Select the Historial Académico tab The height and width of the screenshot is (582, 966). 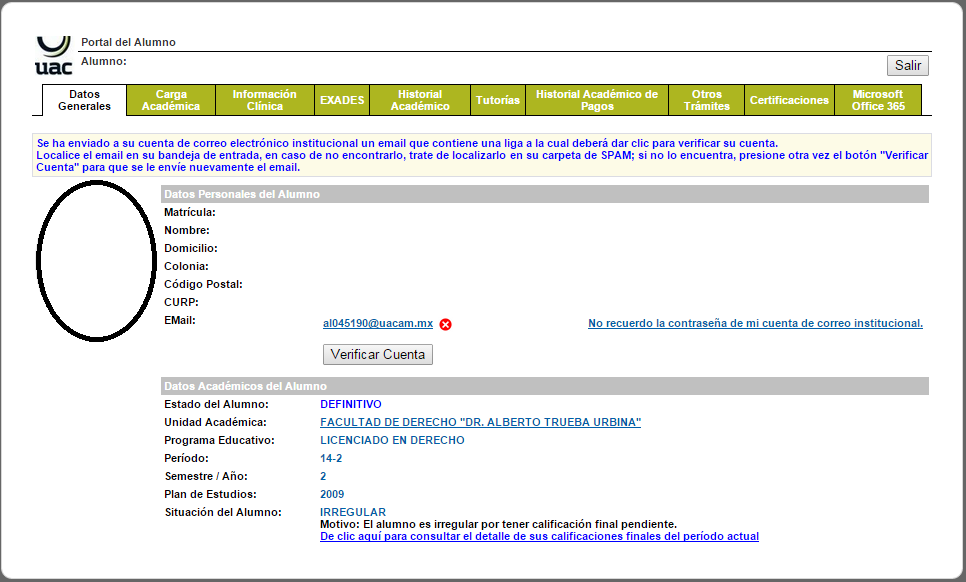(x=420, y=100)
